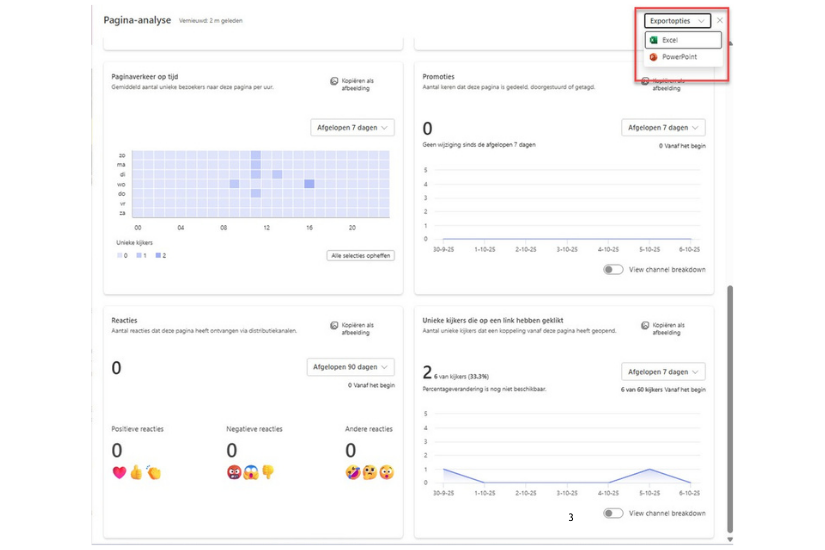The image size is (825, 550).
Task: Toggle View channel breakdown in Promoties card
Action: [613, 269]
